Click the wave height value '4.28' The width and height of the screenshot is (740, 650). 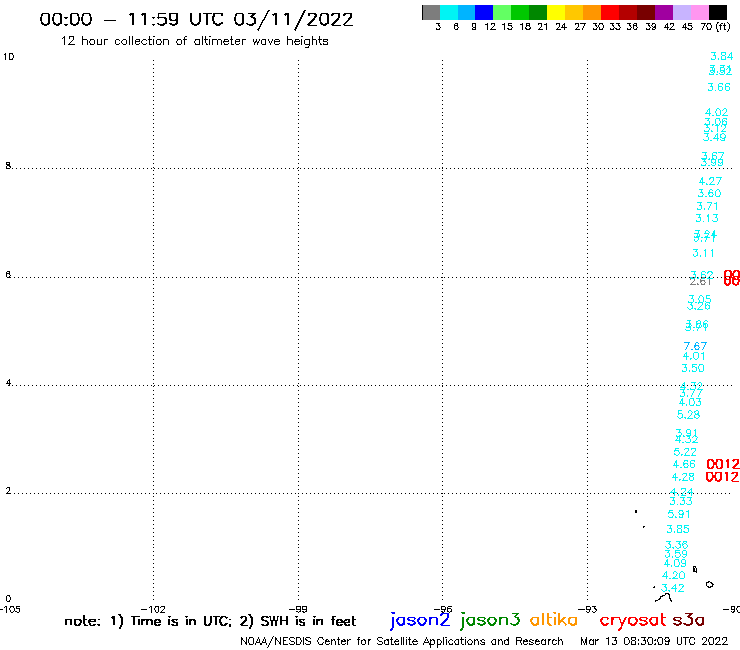pos(683,477)
